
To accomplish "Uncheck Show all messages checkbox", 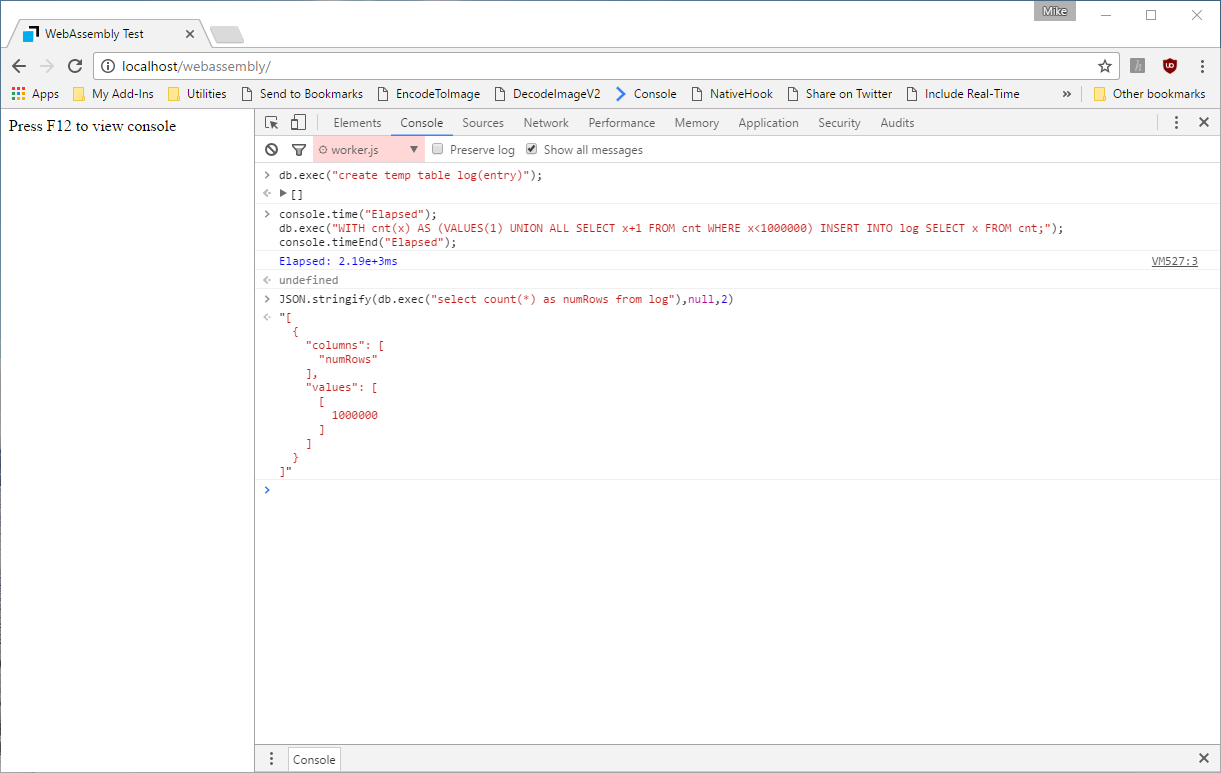I will click(532, 150).
